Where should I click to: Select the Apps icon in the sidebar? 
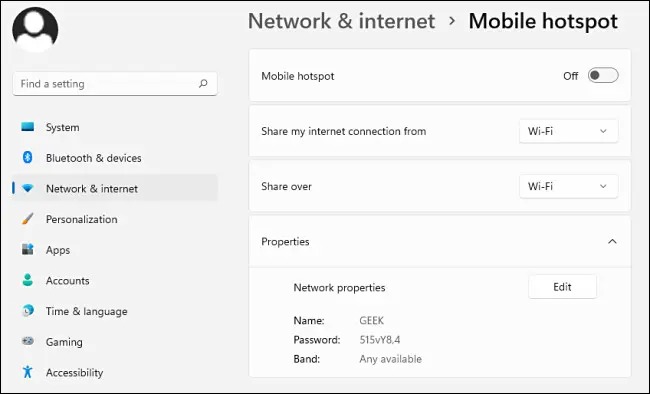coord(27,250)
